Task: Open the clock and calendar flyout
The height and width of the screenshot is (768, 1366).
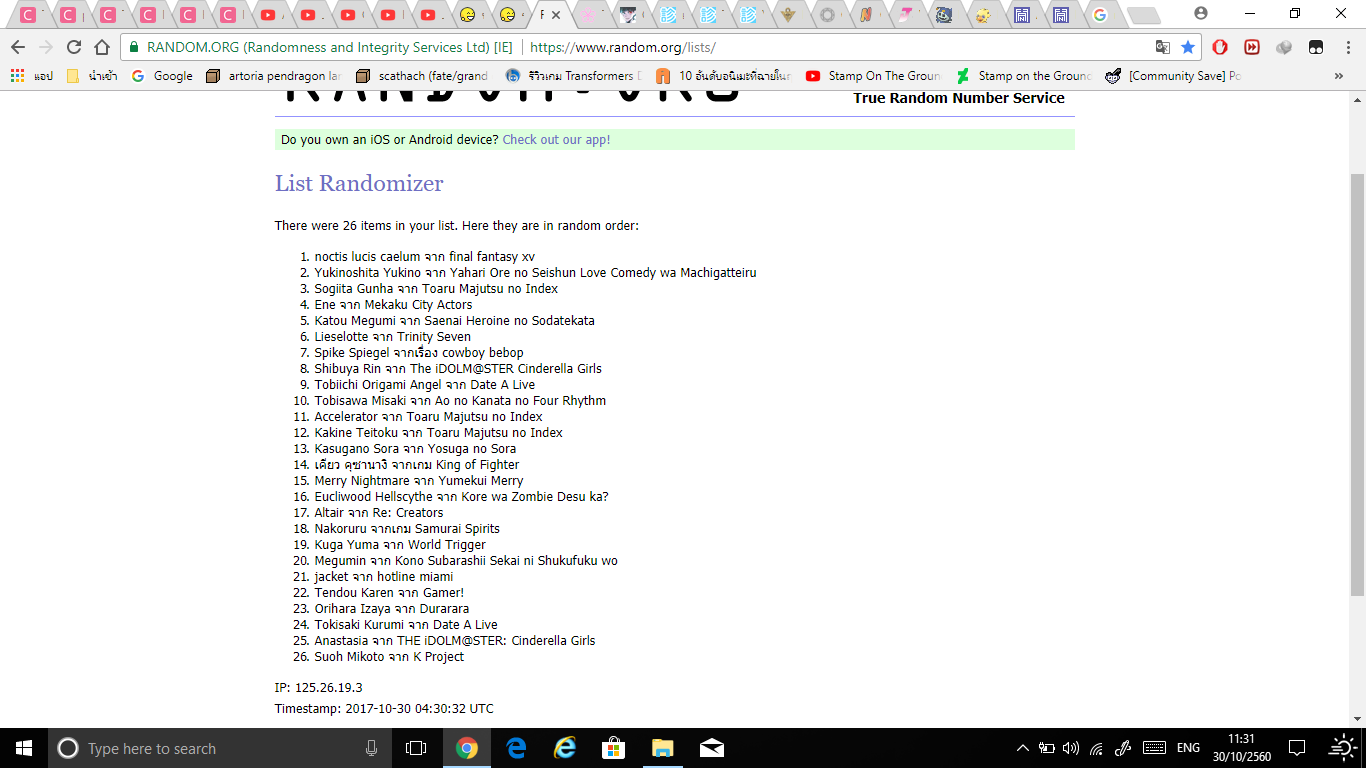Action: pos(1244,748)
